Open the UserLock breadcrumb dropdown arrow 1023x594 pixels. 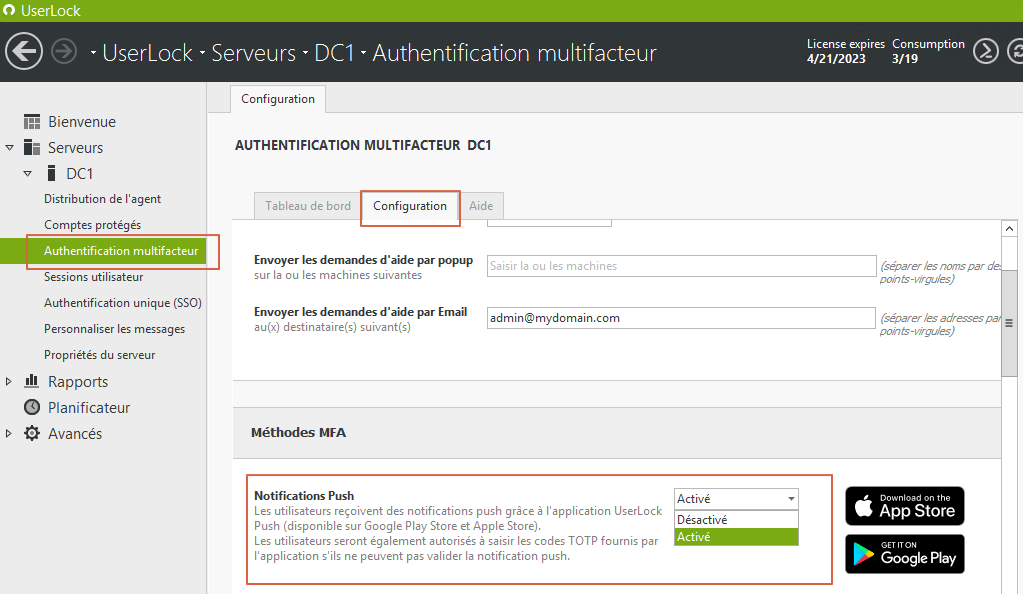coord(93,53)
